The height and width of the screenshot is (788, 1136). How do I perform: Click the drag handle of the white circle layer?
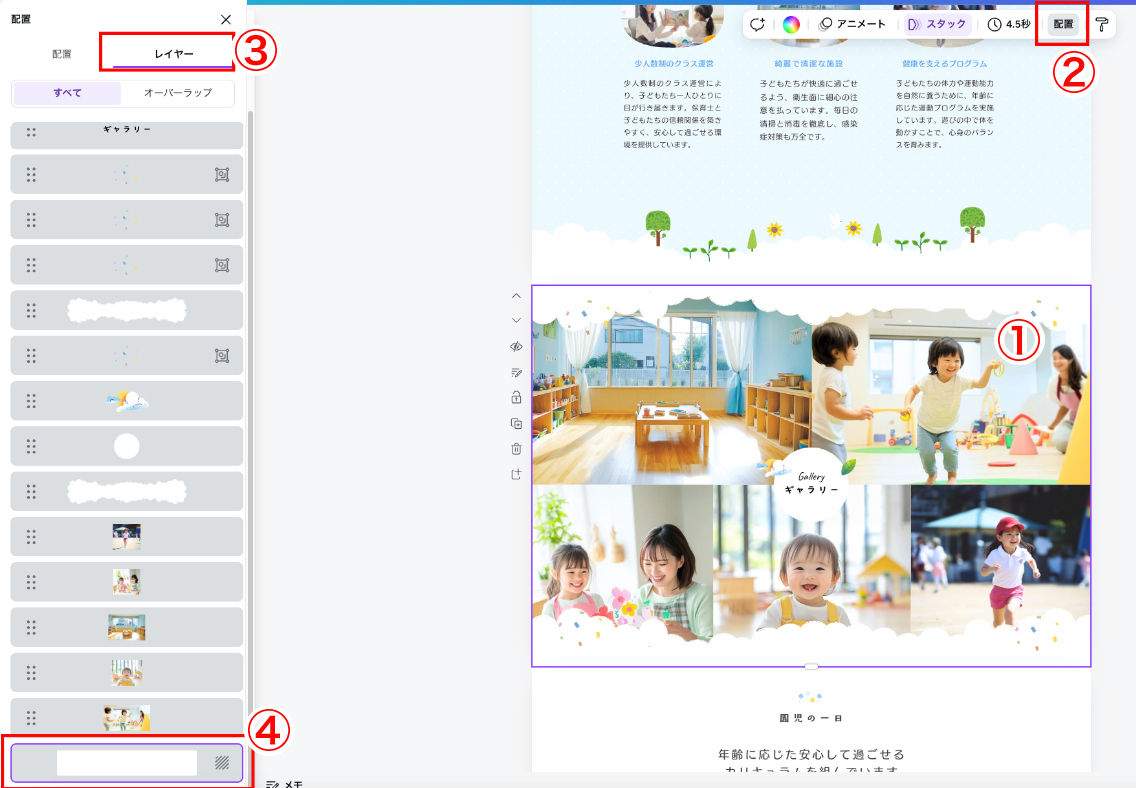(x=31, y=446)
